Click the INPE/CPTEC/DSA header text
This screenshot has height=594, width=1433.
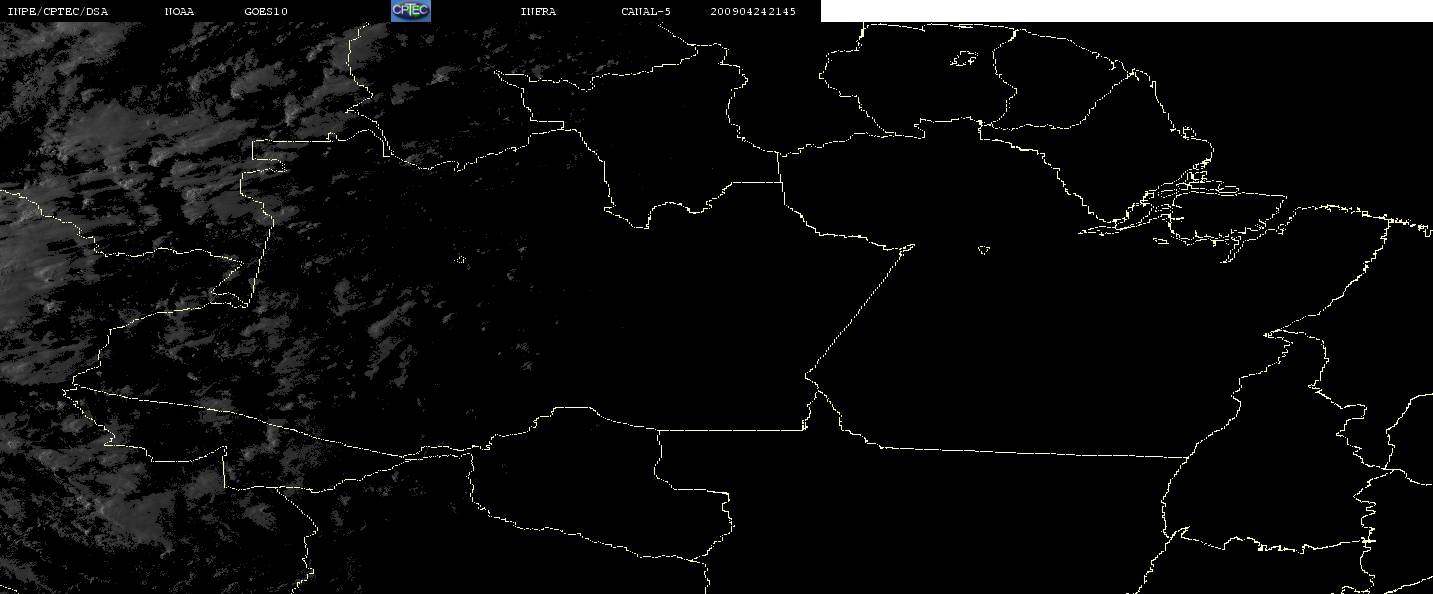[x=57, y=11]
